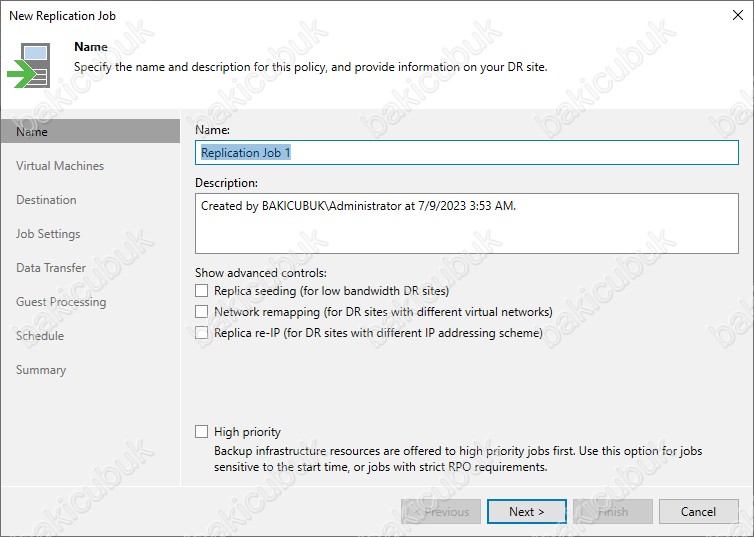Screen dimensions: 754x537
Task: Select the Guest Processing step
Action: (x=61, y=302)
